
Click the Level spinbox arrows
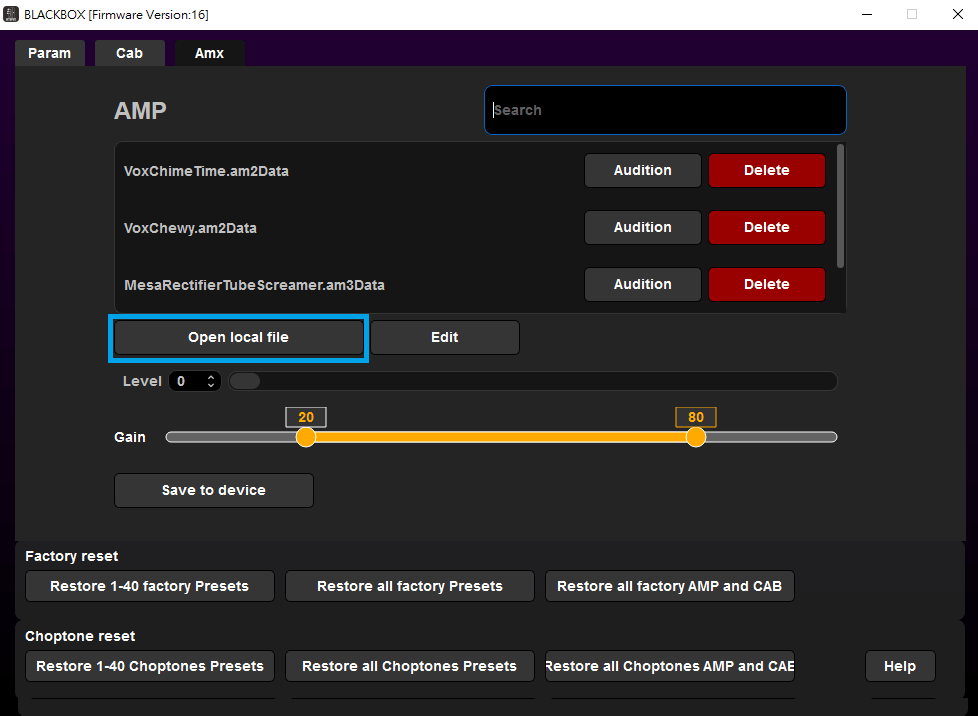pos(211,381)
